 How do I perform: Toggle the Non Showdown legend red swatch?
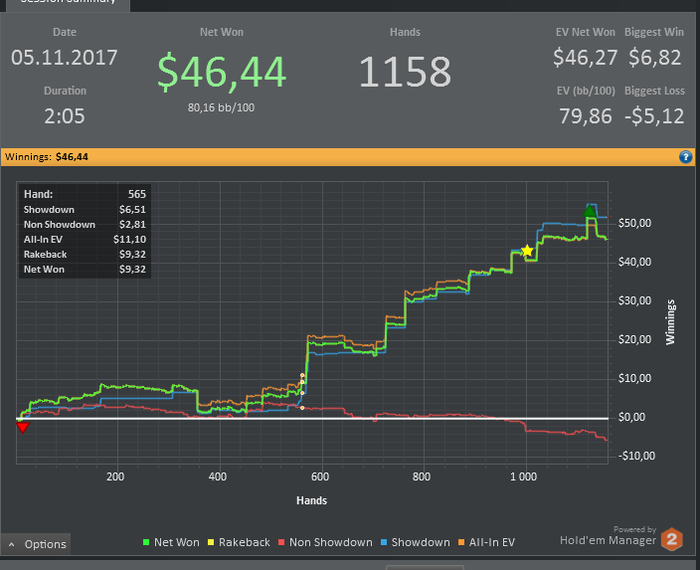click(281, 542)
